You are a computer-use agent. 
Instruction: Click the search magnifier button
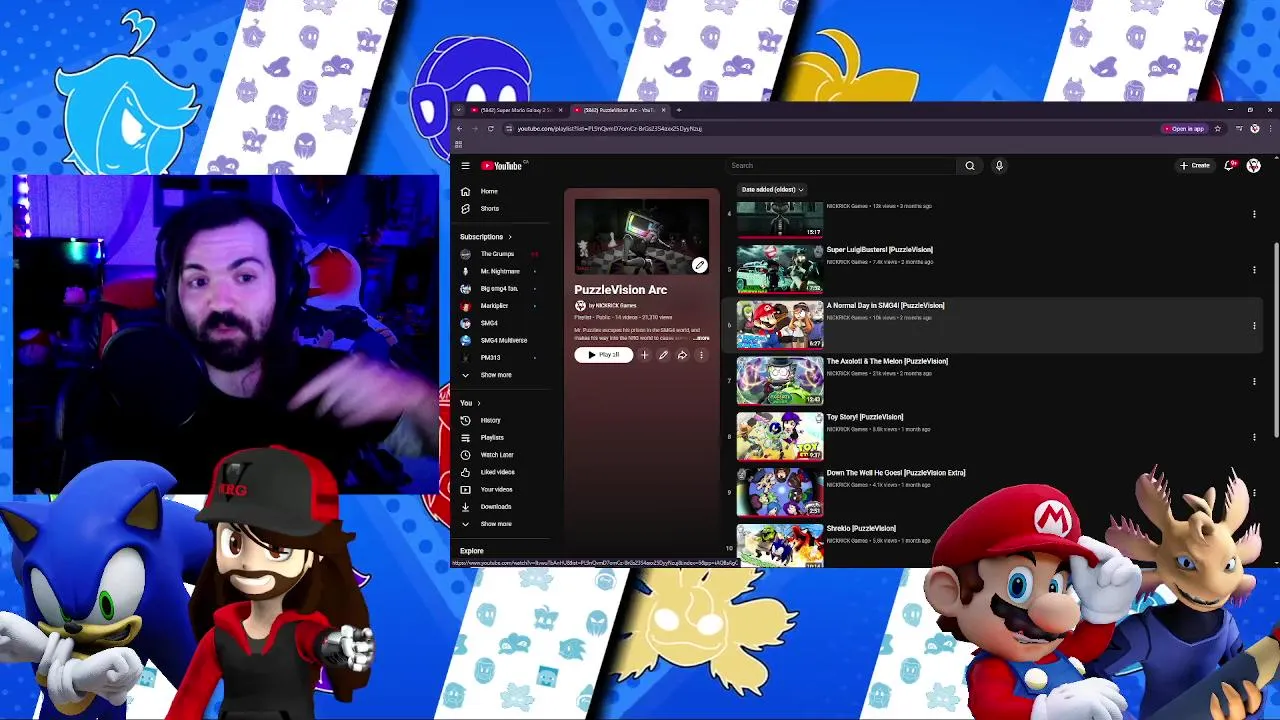tap(970, 166)
